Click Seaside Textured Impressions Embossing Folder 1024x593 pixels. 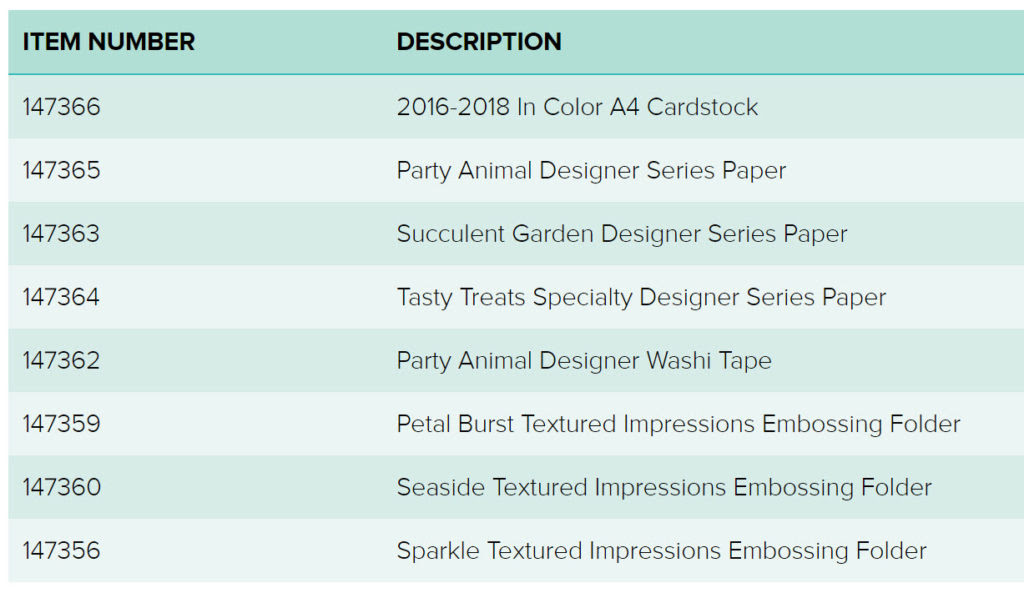click(664, 487)
